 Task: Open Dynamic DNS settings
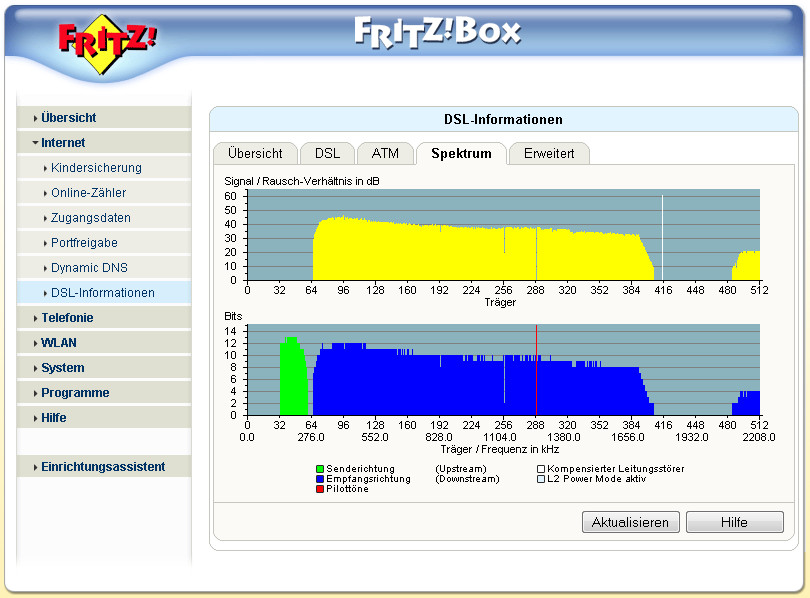pyautogui.click(x=104, y=267)
